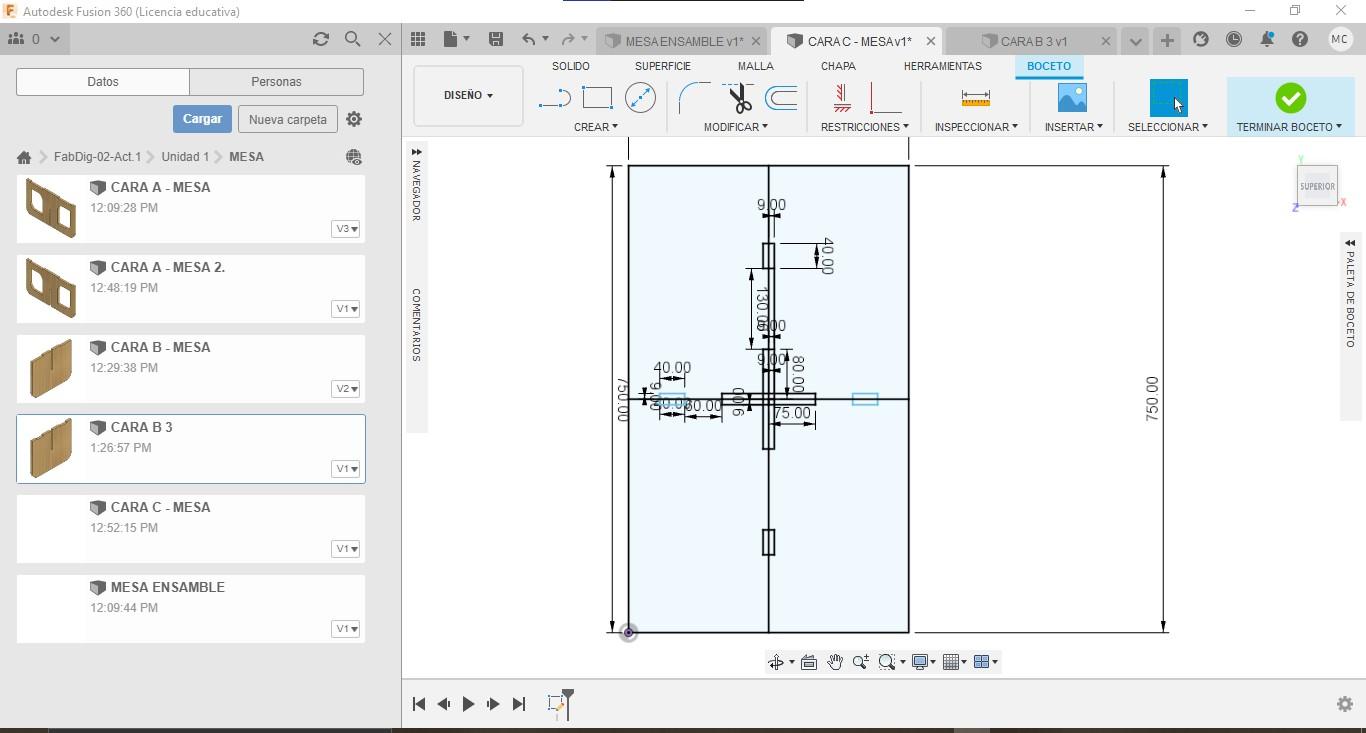
Task: Switch to the Personas tab
Action: (x=276, y=82)
